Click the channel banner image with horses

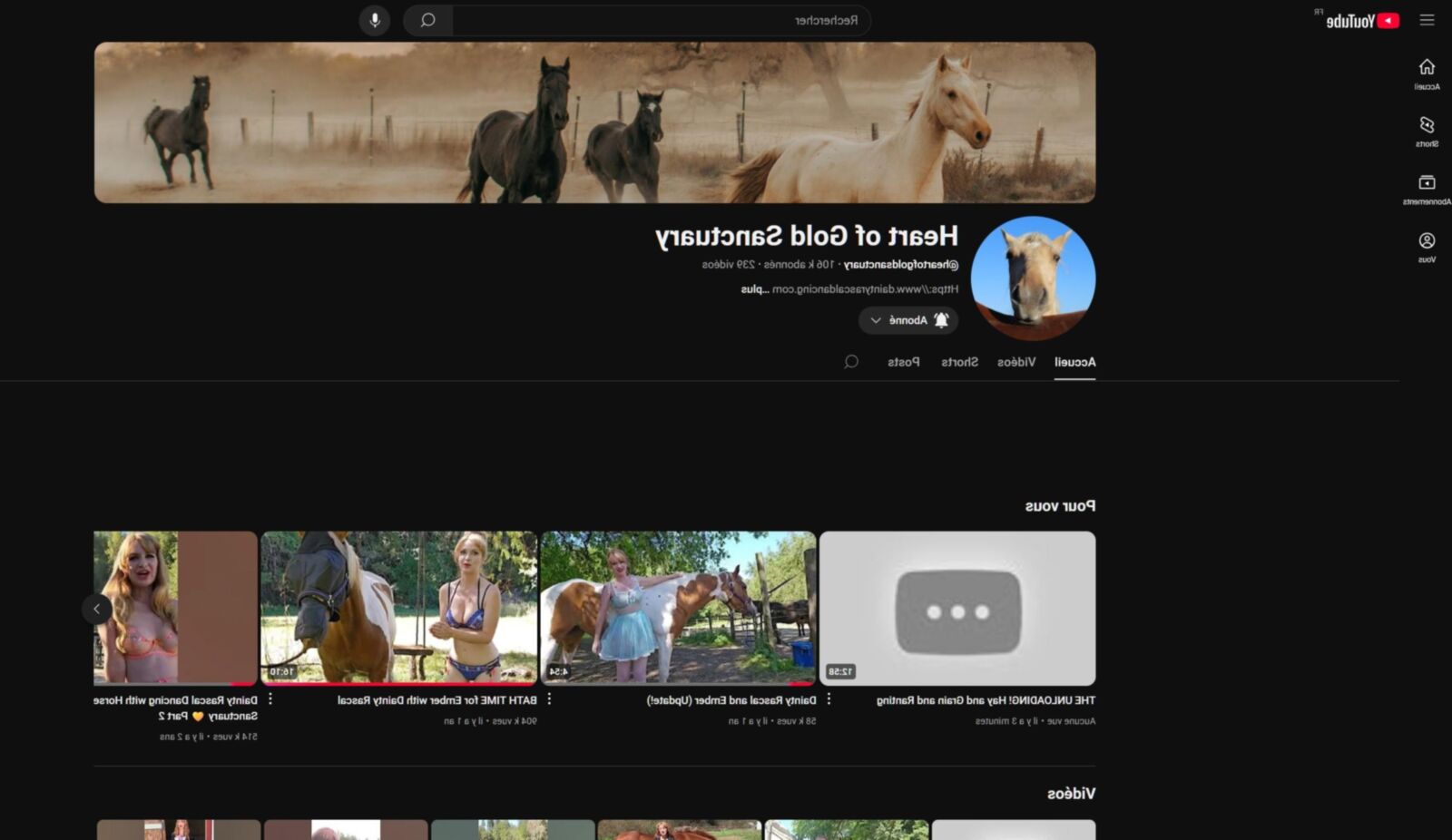pos(594,122)
